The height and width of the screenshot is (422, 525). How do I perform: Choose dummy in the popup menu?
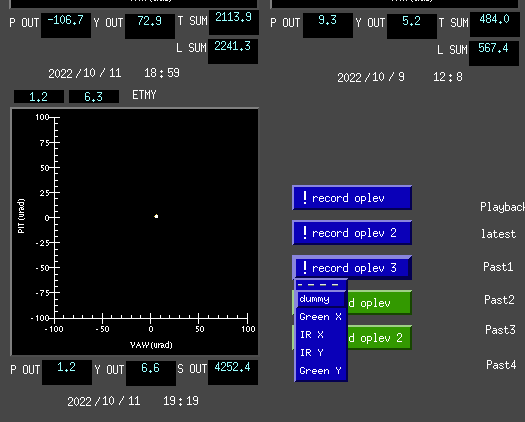point(321,299)
